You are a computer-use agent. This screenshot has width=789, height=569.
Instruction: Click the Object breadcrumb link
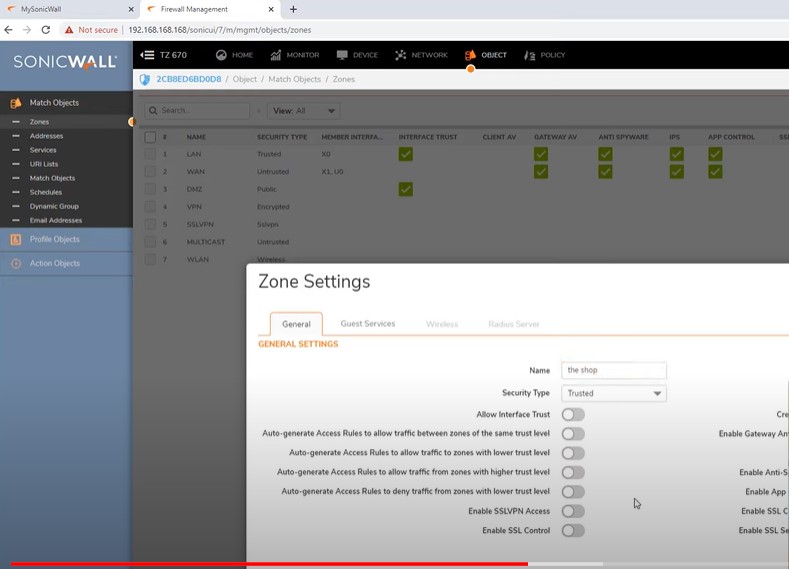click(x=244, y=79)
